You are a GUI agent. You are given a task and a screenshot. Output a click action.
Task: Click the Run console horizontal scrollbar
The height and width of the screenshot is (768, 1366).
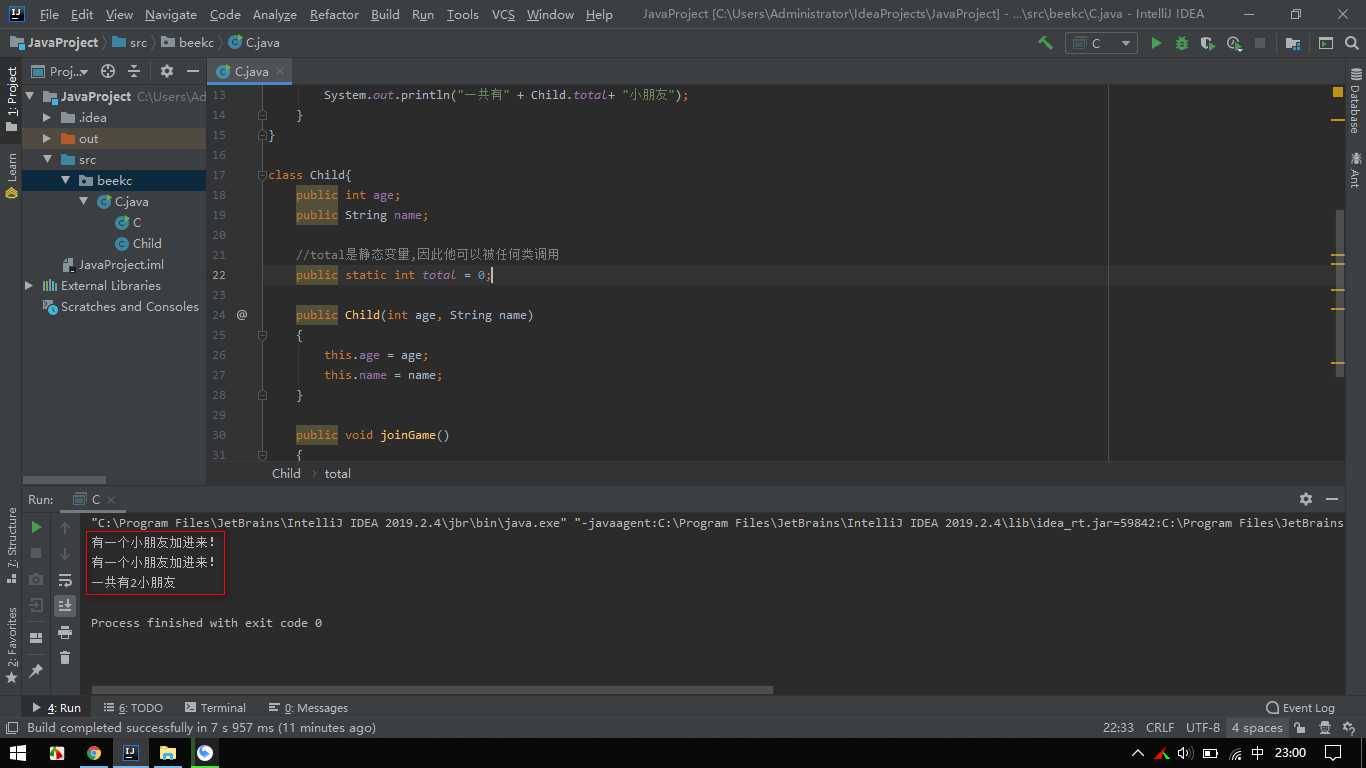[x=432, y=689]
